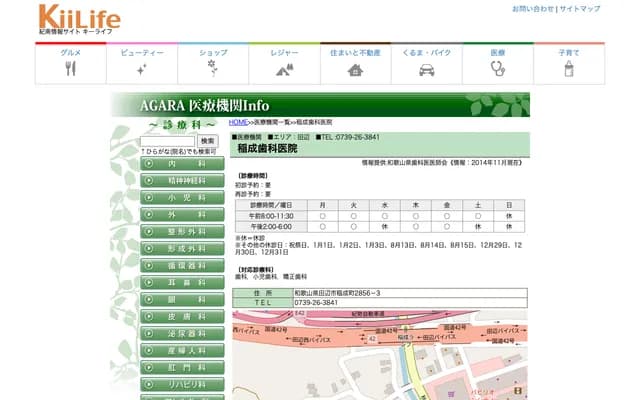
Task: Click the 医療機関一覧 breadcrumb
Action: pyautogui.click(x=272, y=122)
